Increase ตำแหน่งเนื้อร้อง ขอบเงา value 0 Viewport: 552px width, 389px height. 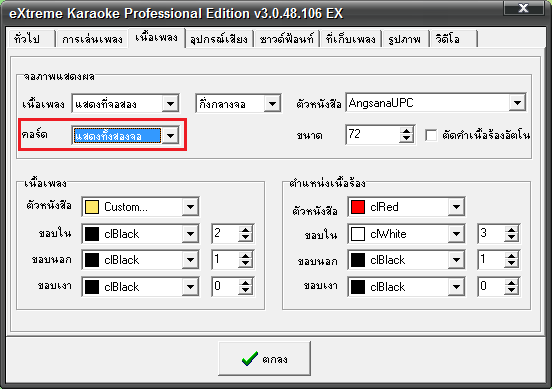click(x=512, y=283)
